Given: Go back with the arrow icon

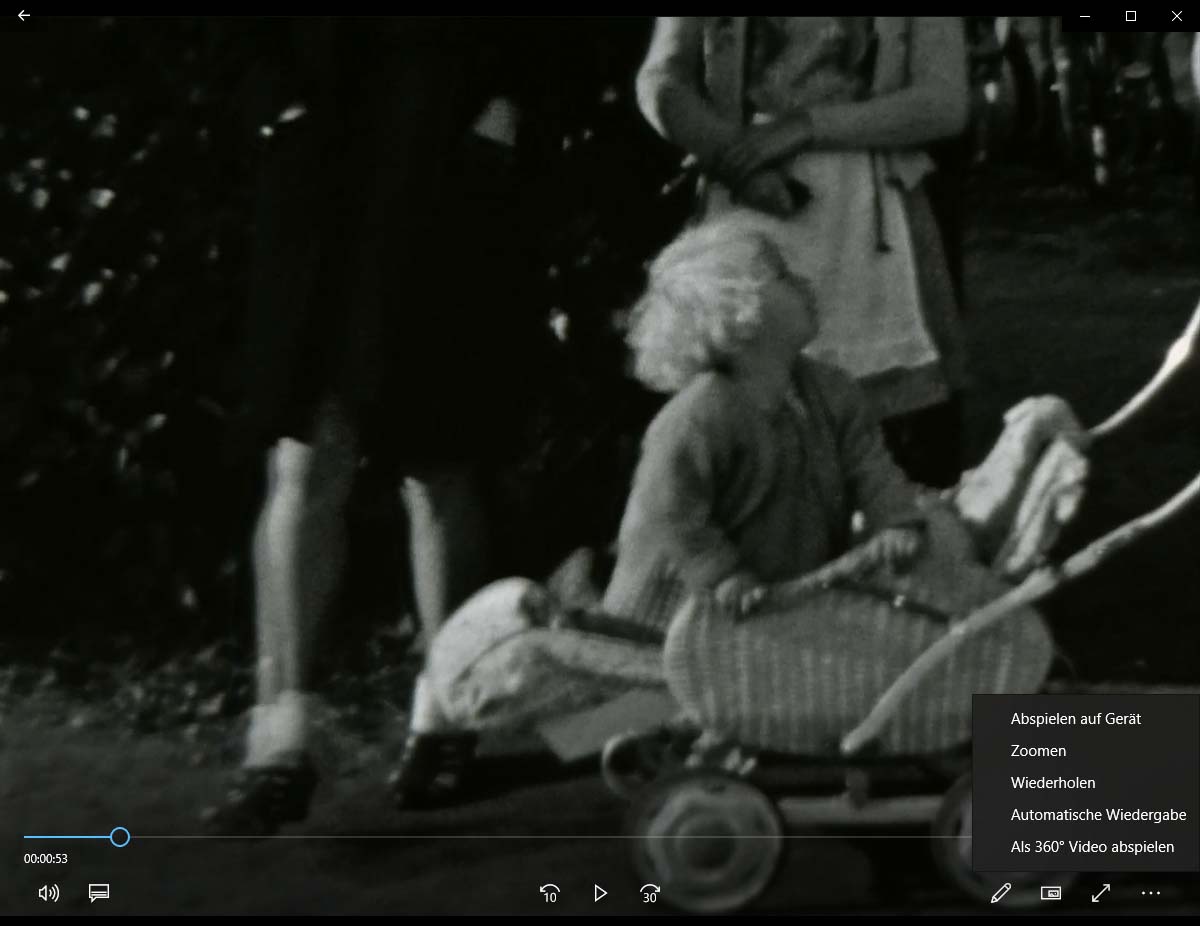Looking at the screenshot, I should tap(24, 16).
